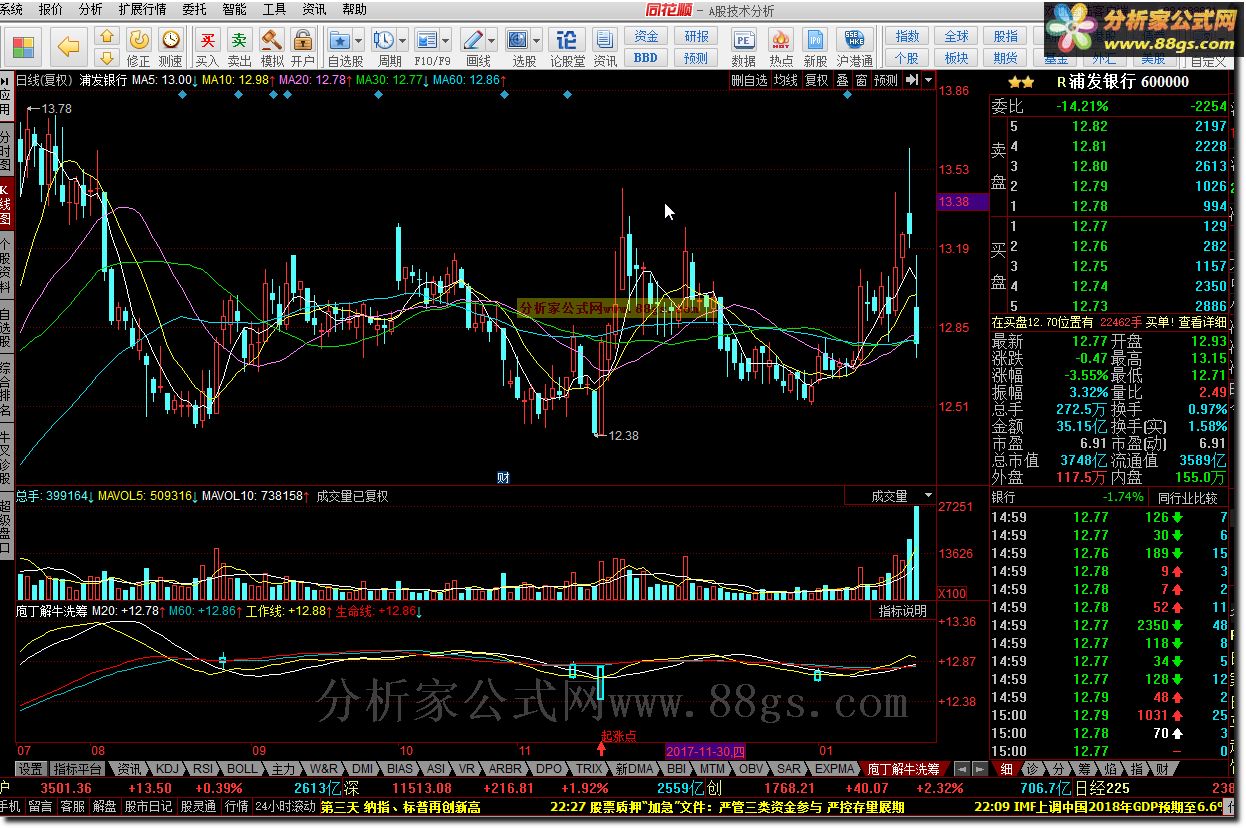Select the EXPMA indicator tab
The width and height of the screenshot is (1246, 828).
(x=835, y=769)
